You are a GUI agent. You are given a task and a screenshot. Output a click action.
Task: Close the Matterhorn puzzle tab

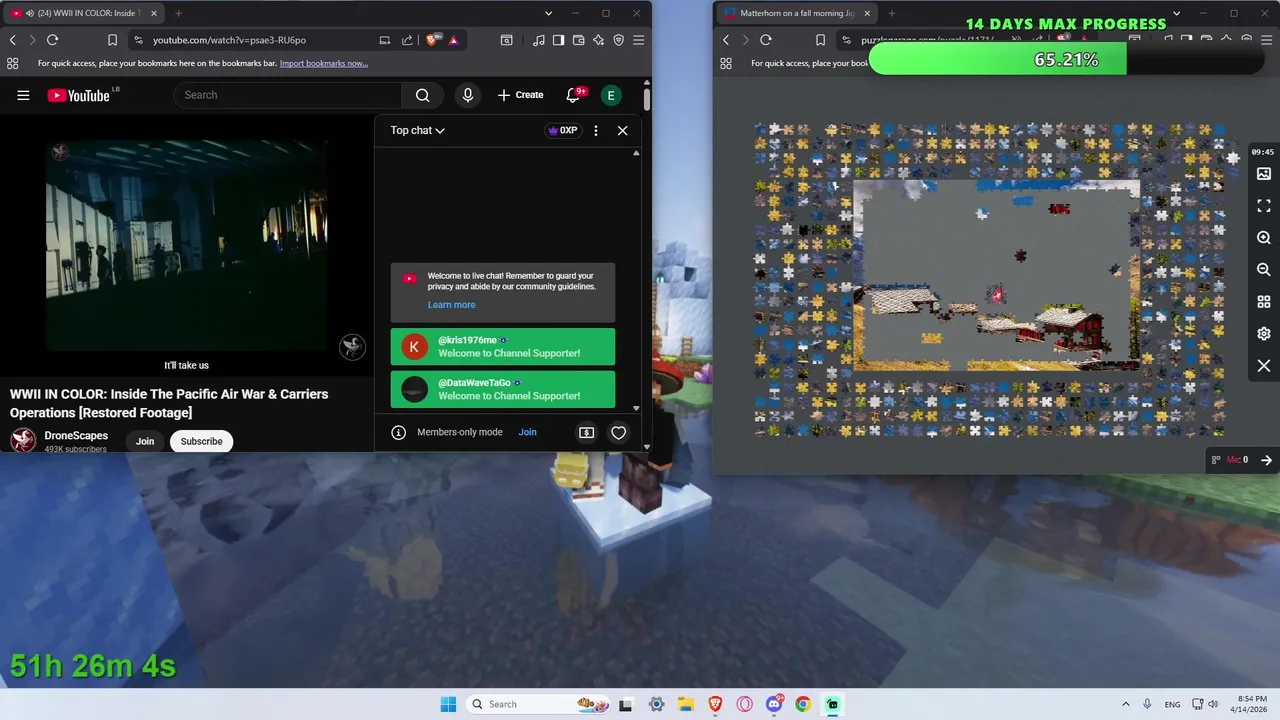(867, 13)
